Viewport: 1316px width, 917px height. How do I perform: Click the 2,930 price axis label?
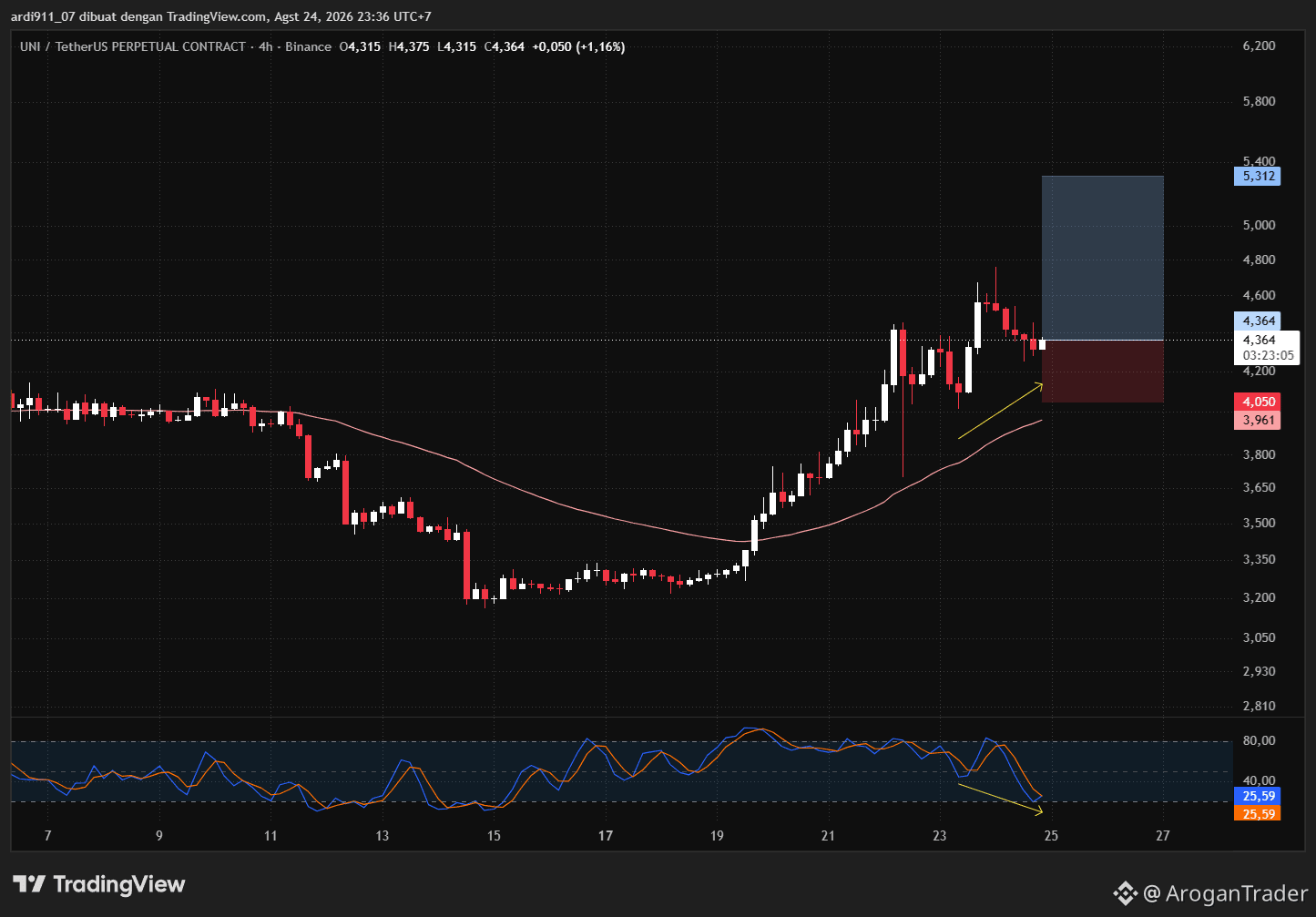point(1259,671)
